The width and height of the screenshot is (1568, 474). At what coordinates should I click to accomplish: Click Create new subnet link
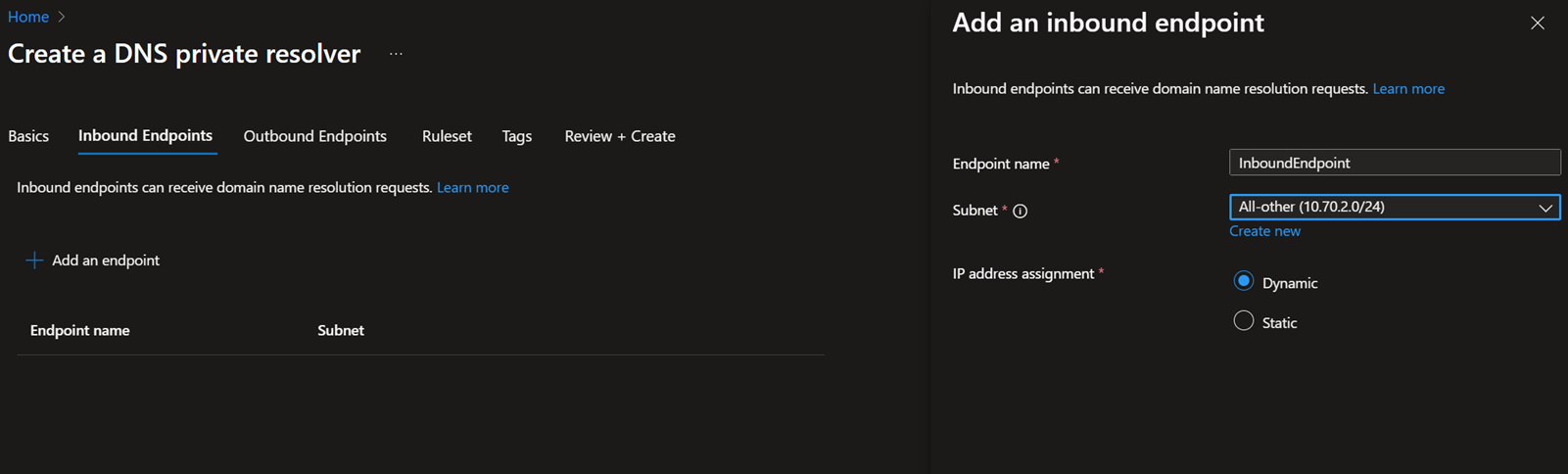click(x=1264, y=231)
